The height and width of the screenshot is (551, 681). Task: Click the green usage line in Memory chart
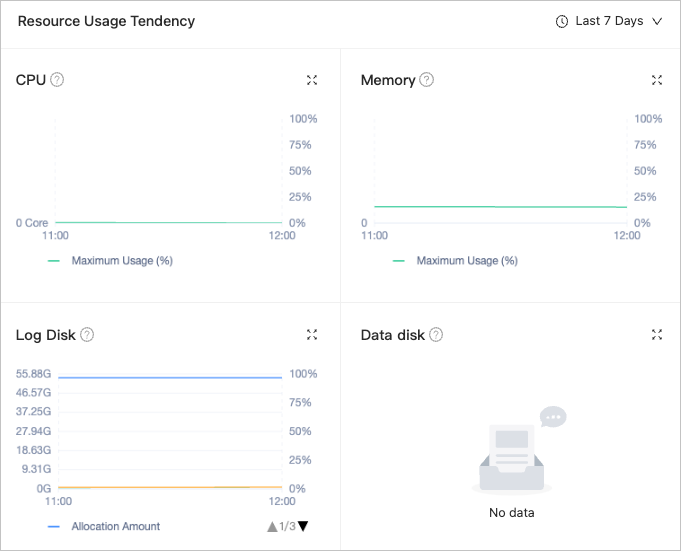click(500, 206)
